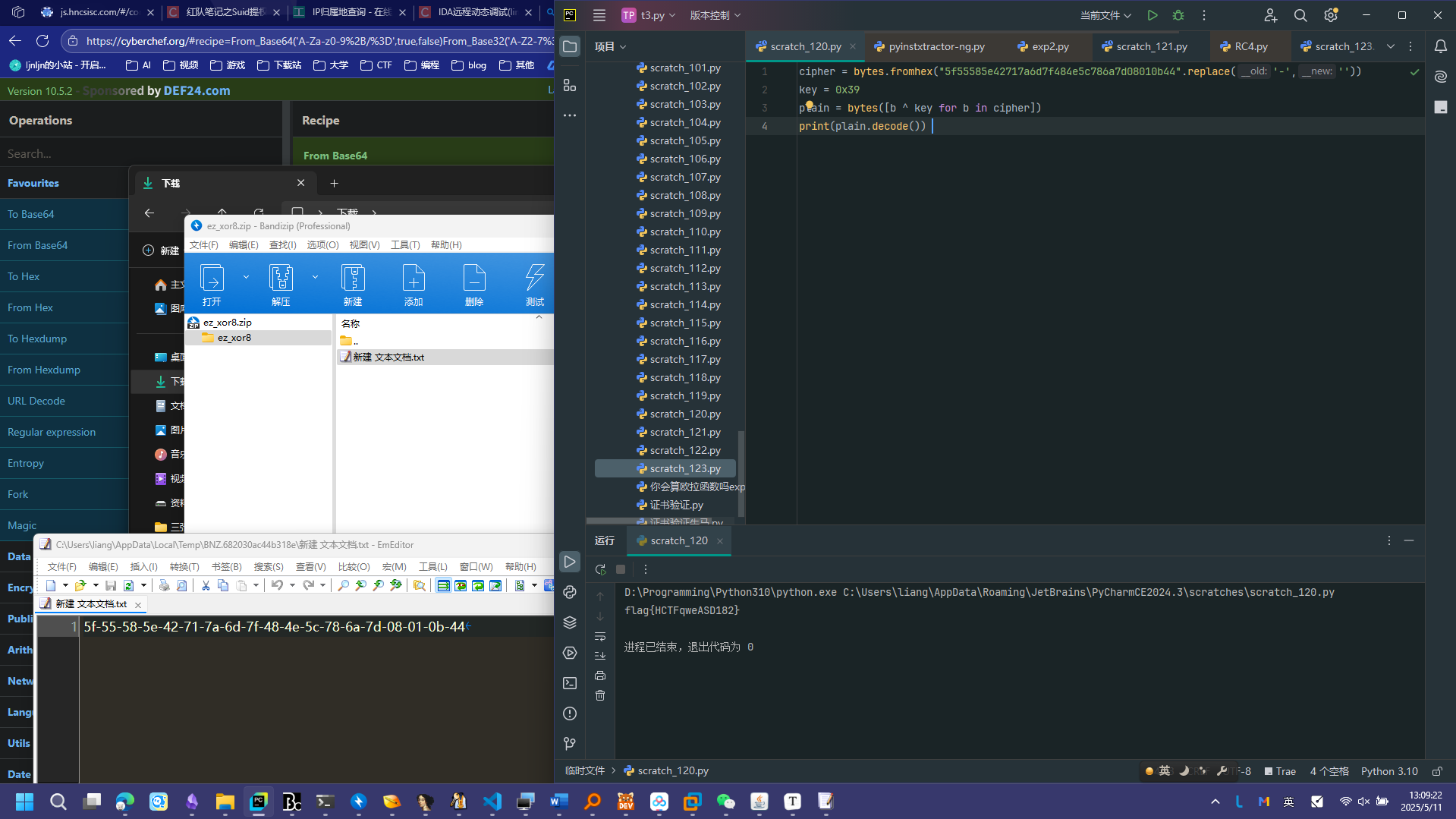Open the Python Packages tool window

570,622
